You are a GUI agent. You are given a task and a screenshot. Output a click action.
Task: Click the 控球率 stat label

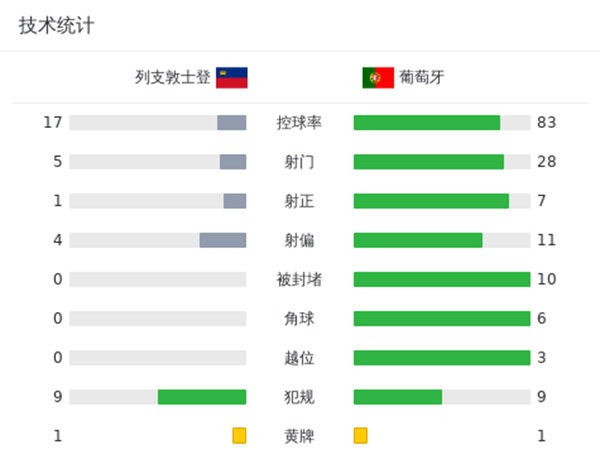point(300,123)
